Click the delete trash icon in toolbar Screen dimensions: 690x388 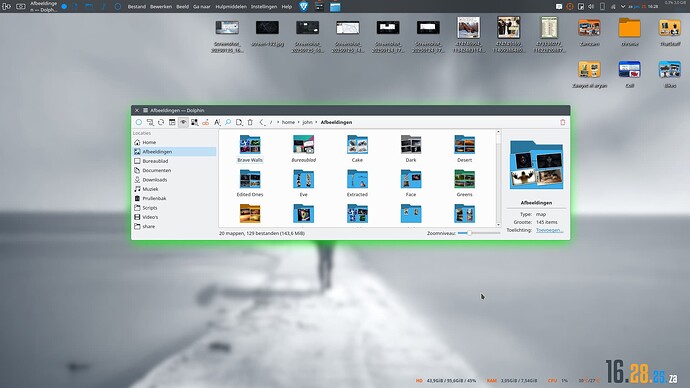(250, 122)
